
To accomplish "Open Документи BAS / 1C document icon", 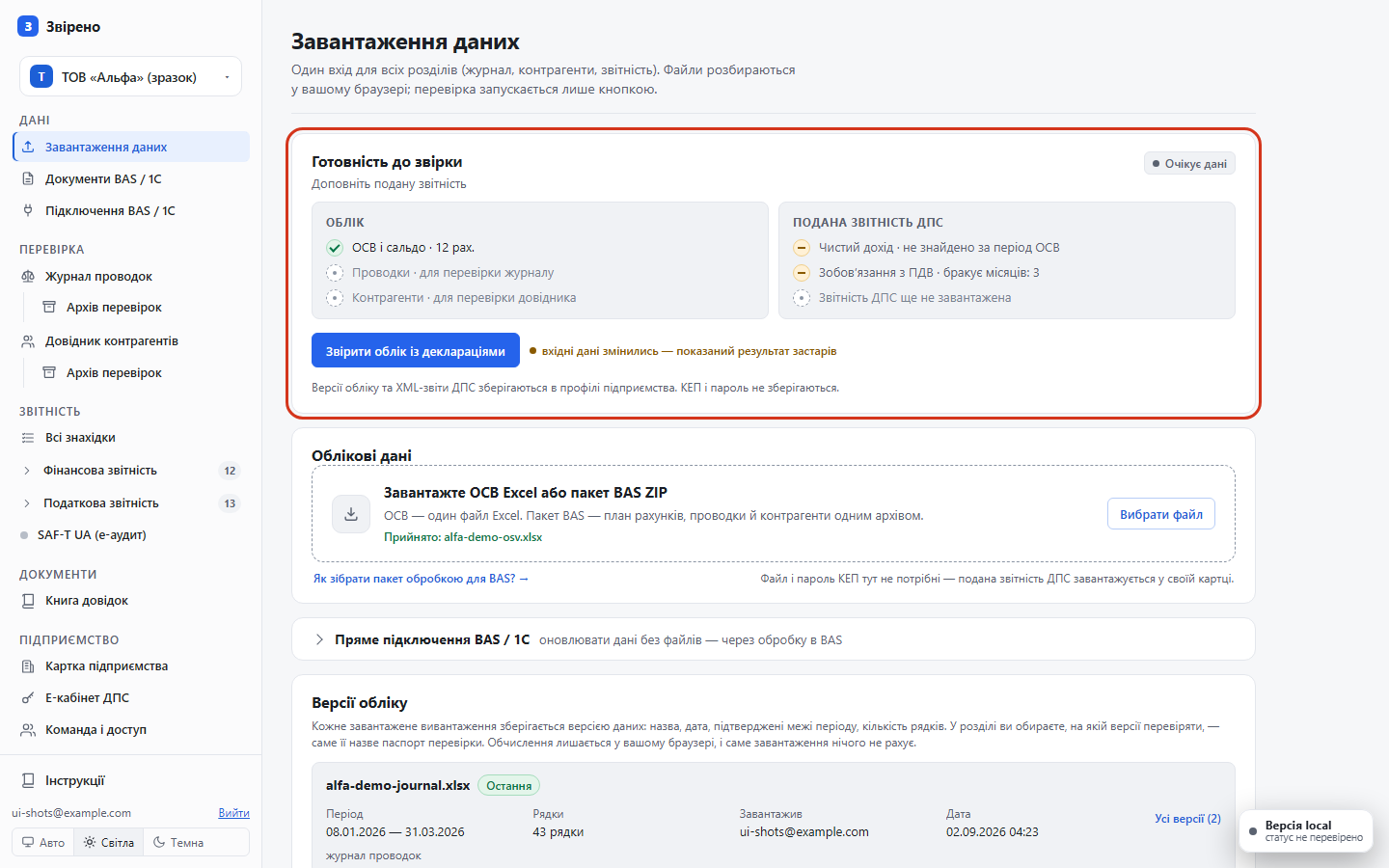I will click(28, 178).
